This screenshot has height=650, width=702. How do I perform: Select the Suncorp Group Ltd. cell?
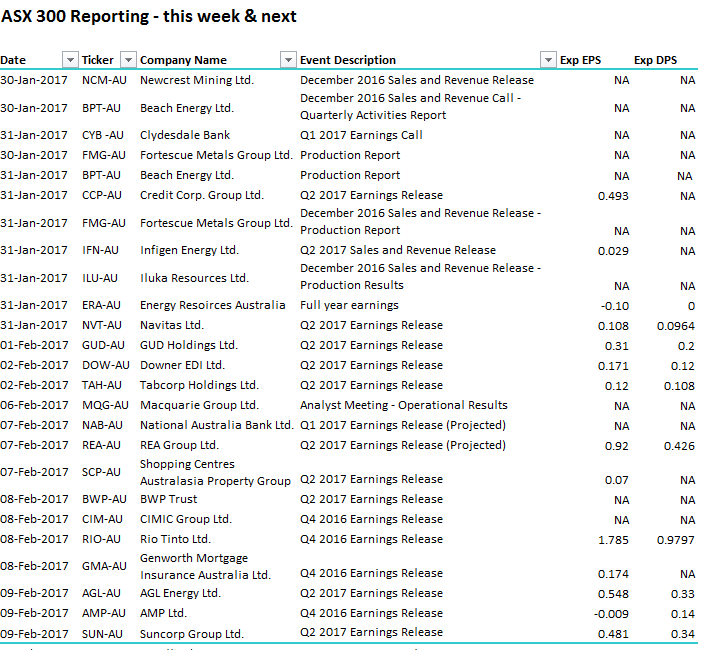[x=192, y=634]
